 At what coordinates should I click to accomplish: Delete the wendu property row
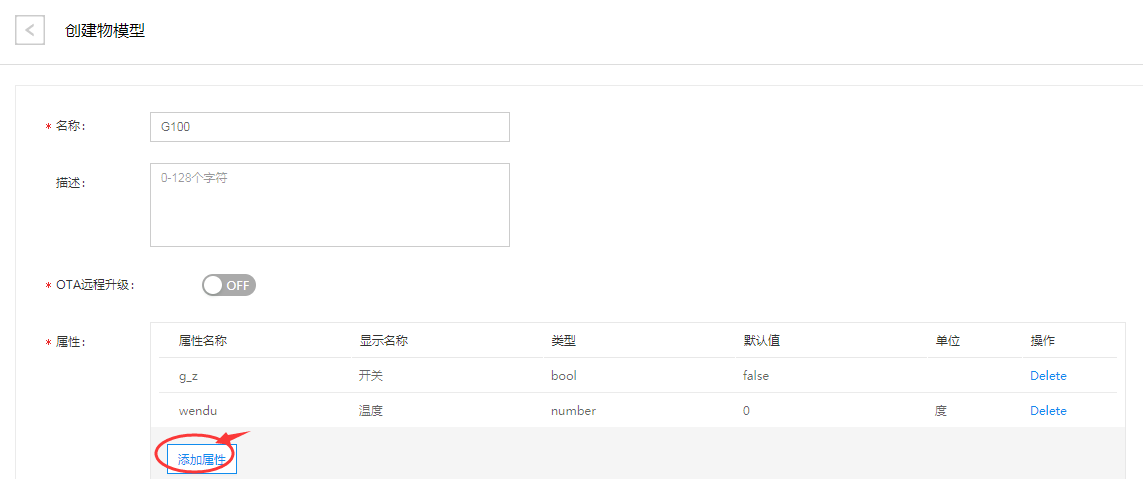[1048, 411]
